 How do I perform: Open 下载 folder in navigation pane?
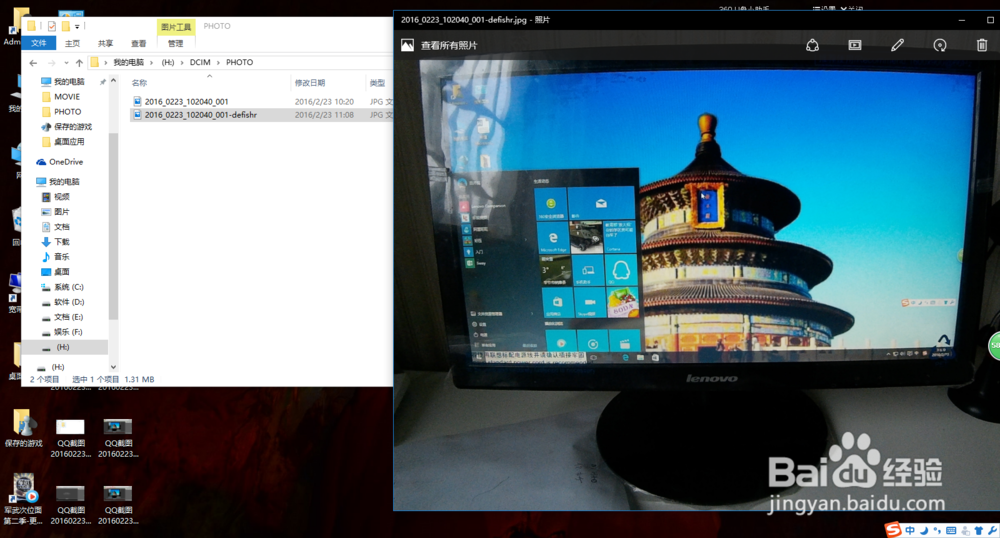point(61,242)
